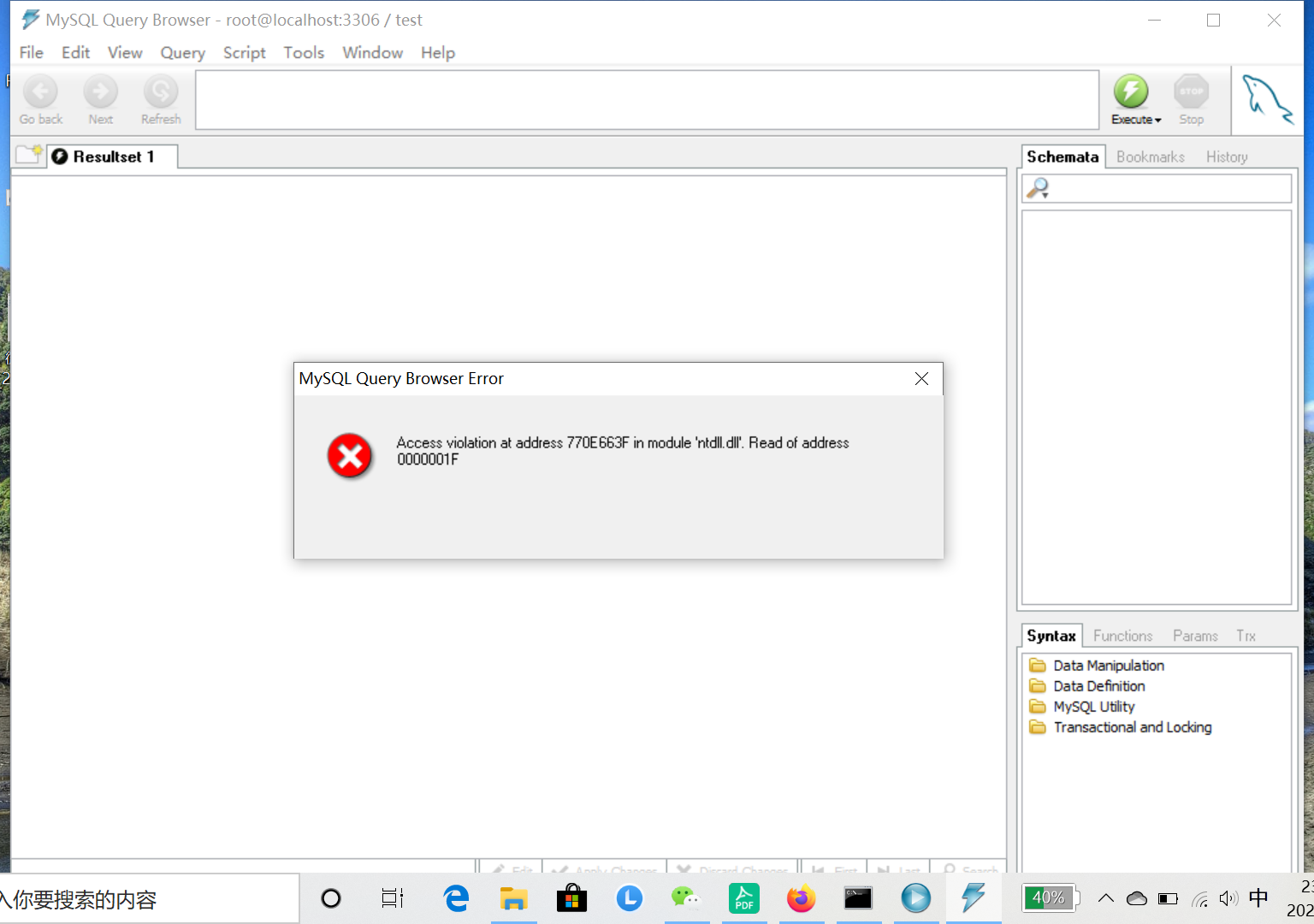1314x924 pixels.
Task: Open Microsoft Edge from the taskbar
Action: pyautogui.click(x=456, y=898)
